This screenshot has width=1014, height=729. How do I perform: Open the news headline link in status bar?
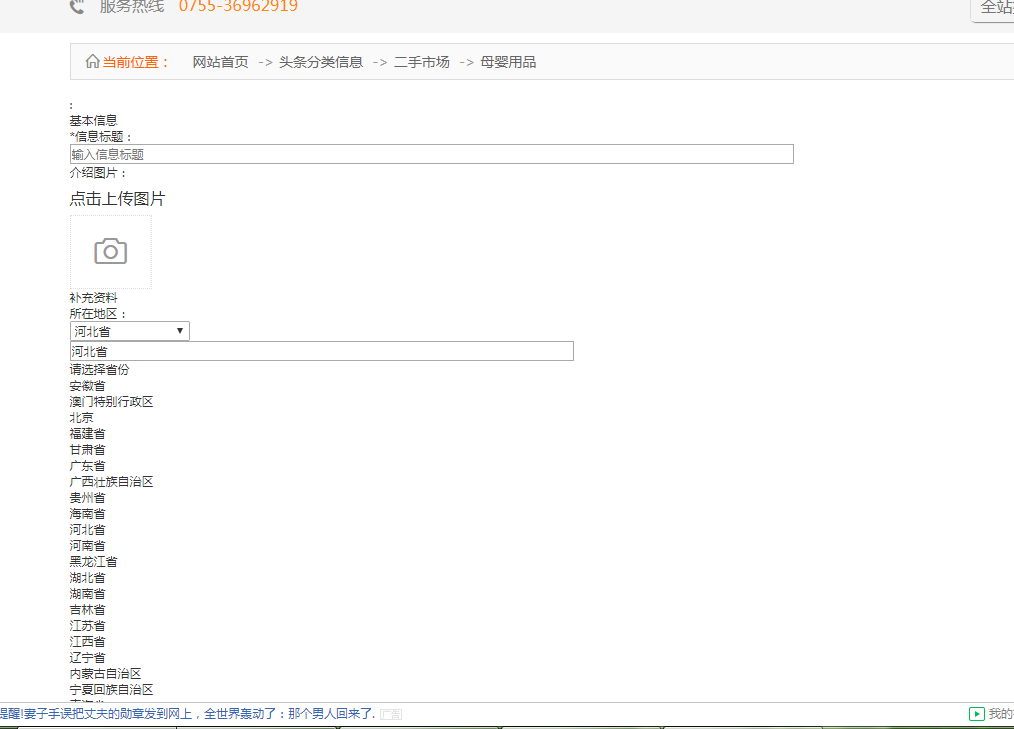[190, 714]
